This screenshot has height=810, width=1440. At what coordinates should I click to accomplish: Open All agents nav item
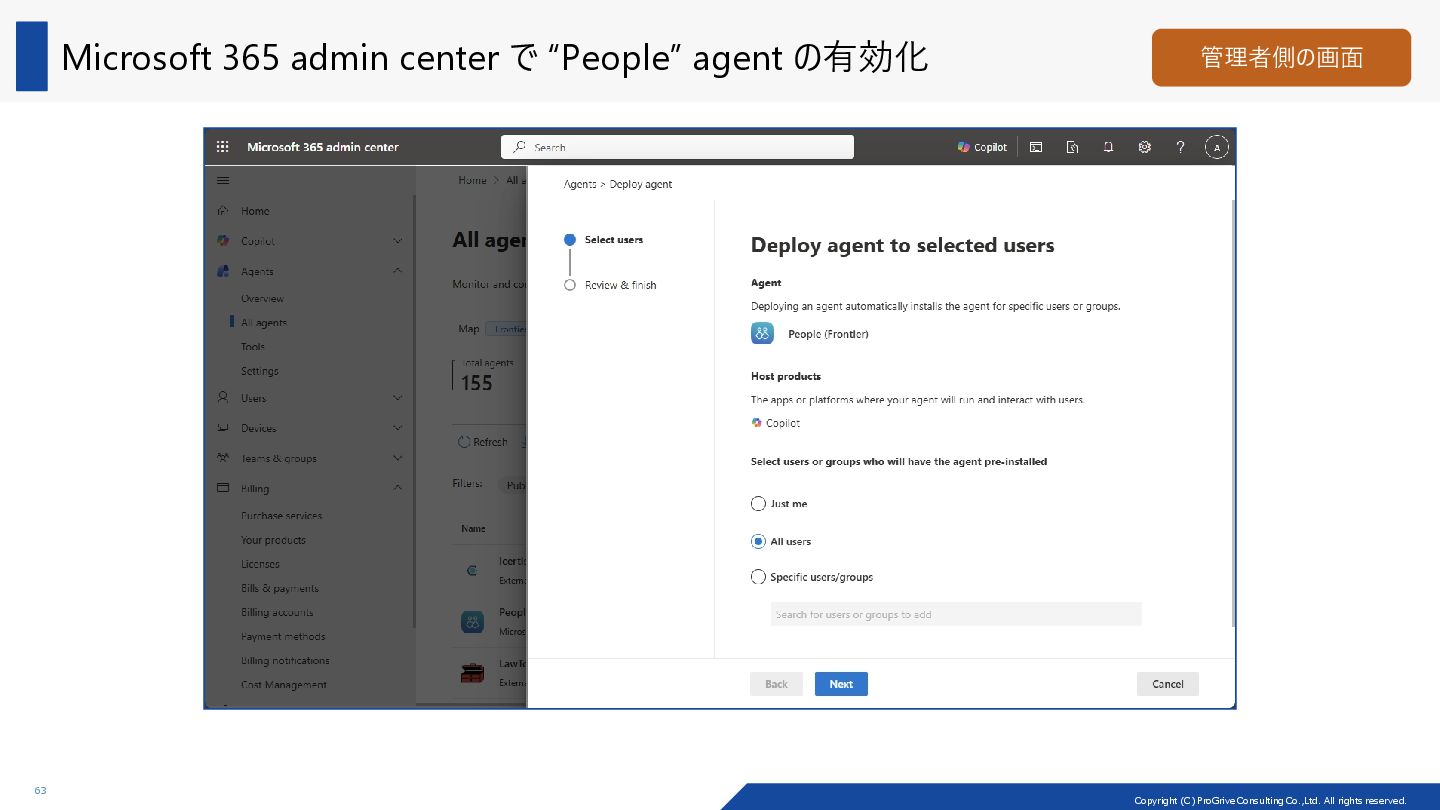pyautogui.click(x=264, y=323)
